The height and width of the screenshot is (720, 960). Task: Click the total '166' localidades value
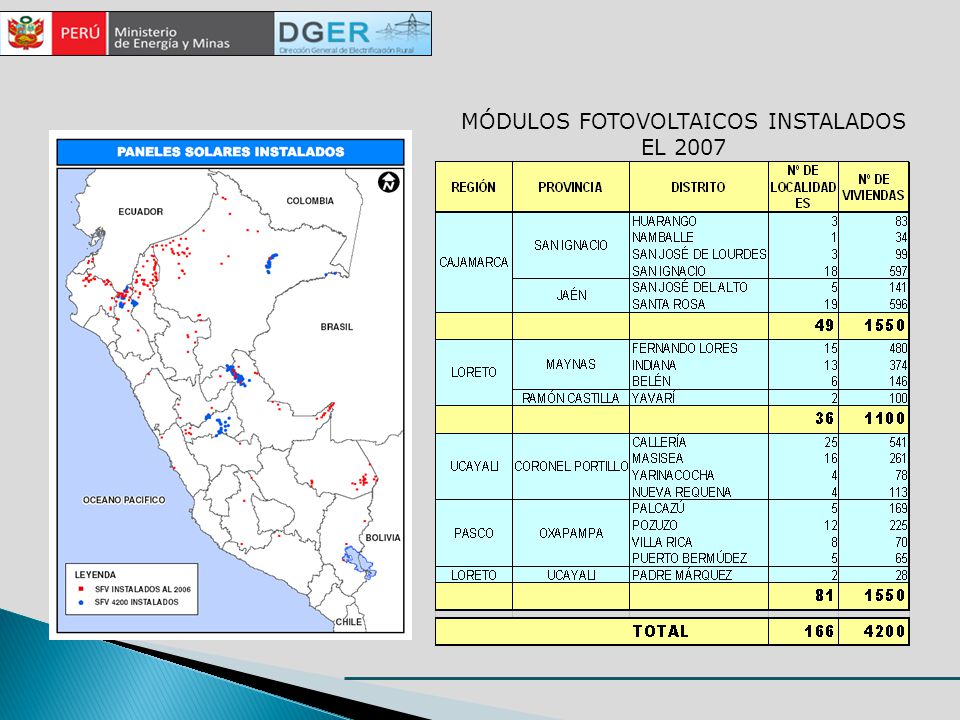tap(819, 631)
